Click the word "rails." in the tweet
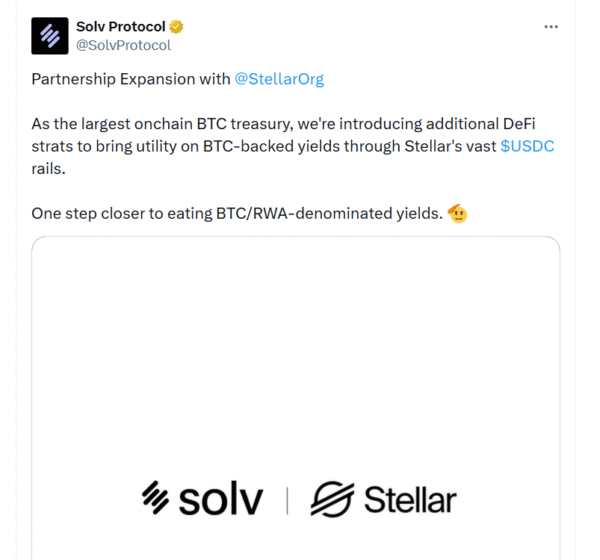The height and width of the screenshot is (560, 600). click(49, 169)
